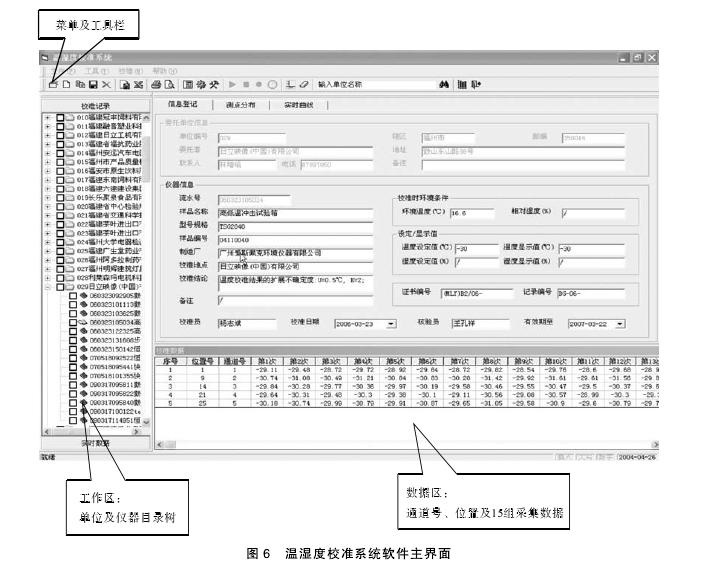Click the copy icon in the toolbar

80,84
